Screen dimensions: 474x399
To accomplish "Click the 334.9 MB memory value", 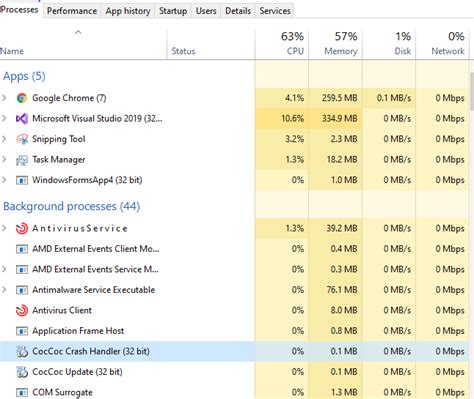I will [339, 119].
